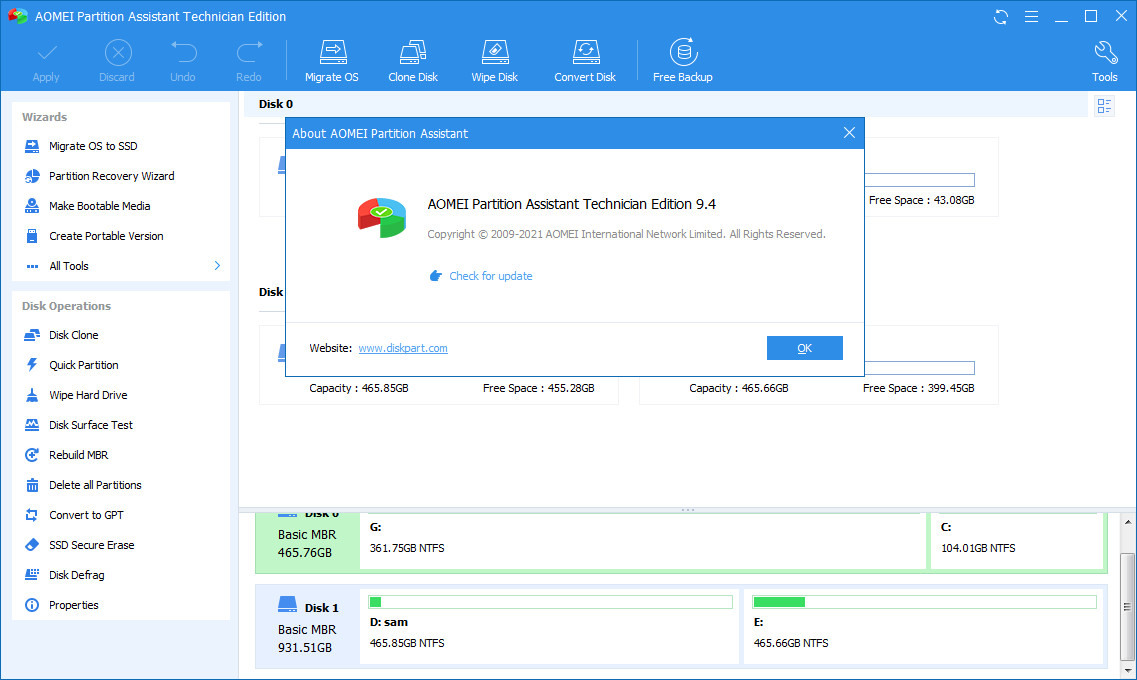This screenshot has width=1137, height=680.
Task: Click 'Capacity : 465.66GB' text
Action: click(x=738, y=389)
